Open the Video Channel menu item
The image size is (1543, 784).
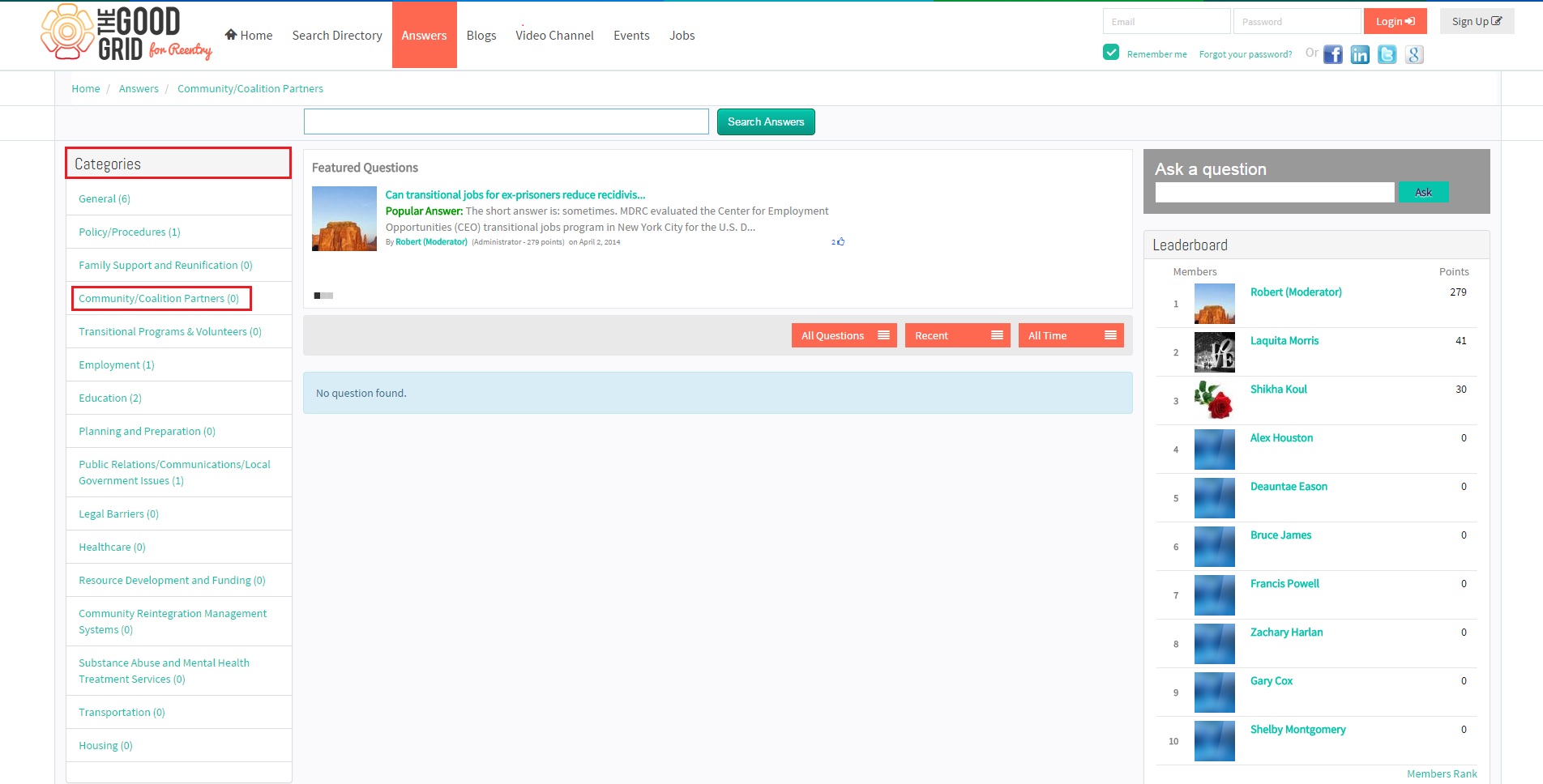click(x=554, y=36)
